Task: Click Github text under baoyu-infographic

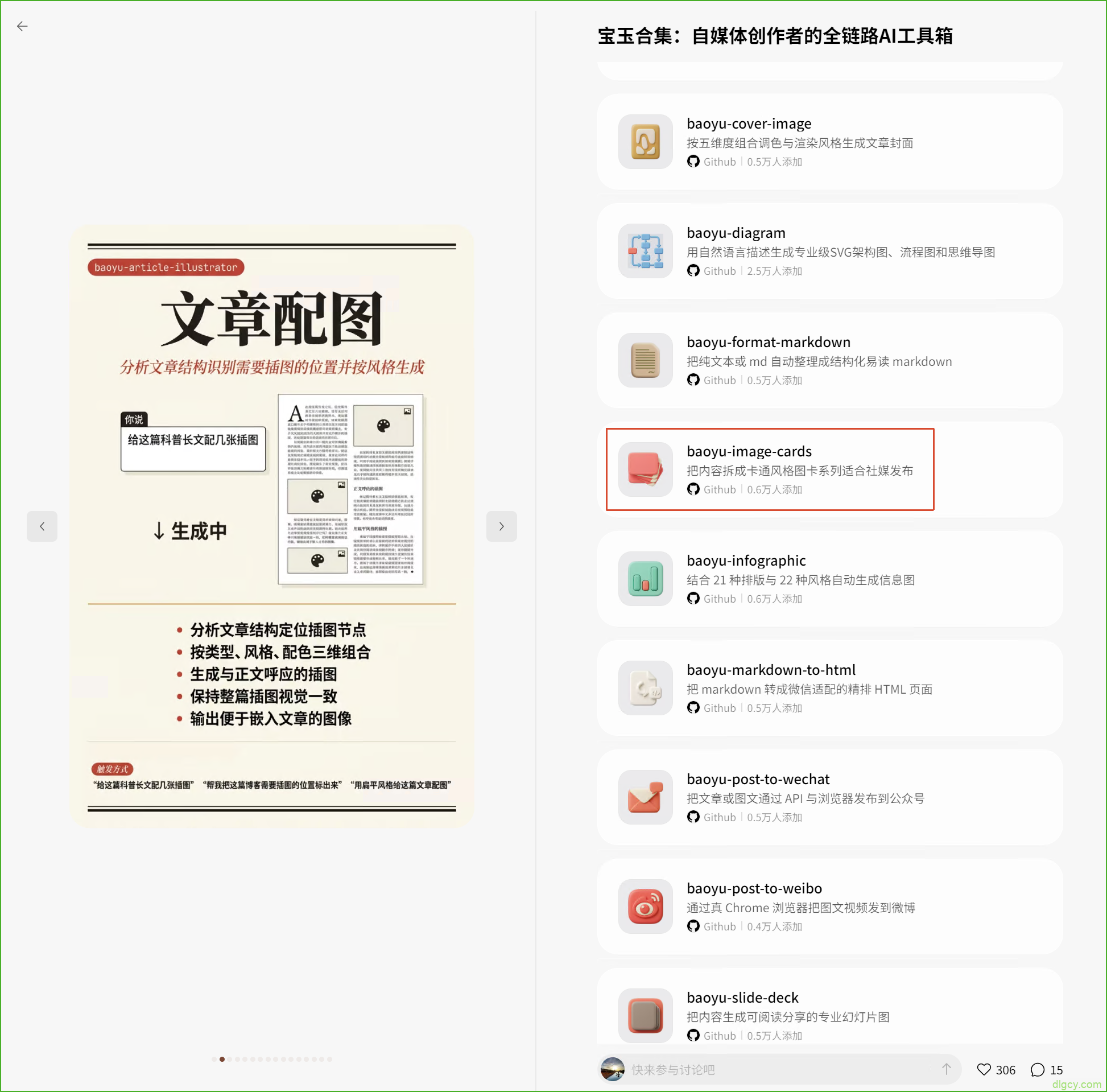Action: coord(720,599)
